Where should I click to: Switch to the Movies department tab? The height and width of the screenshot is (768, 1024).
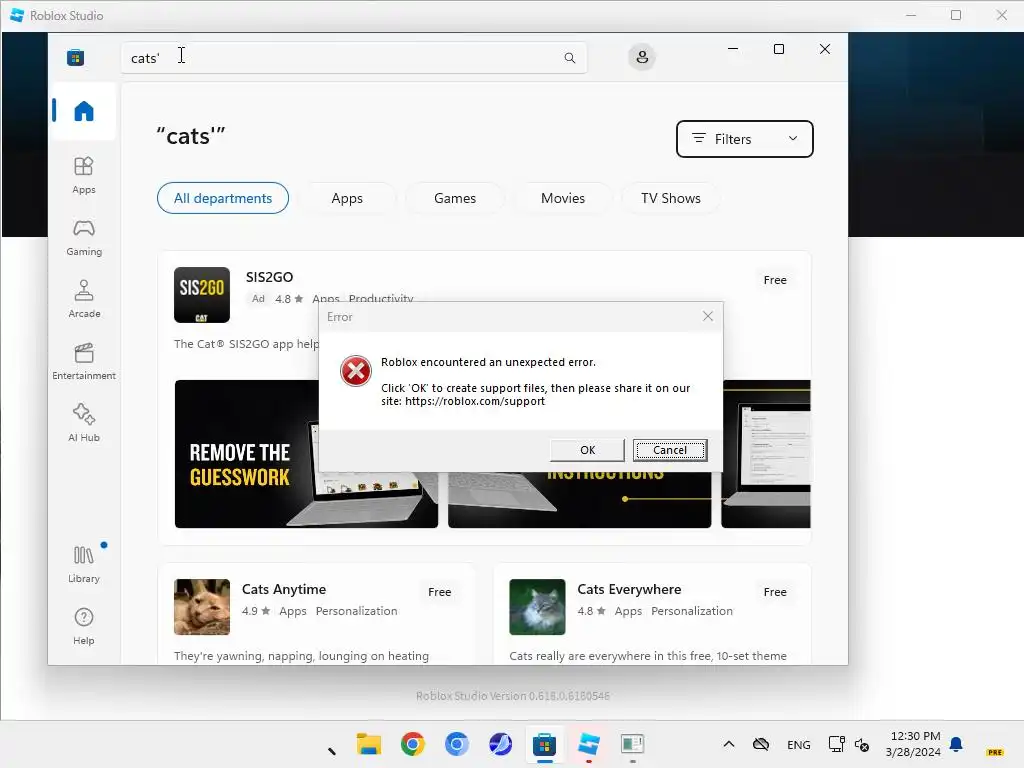click(563, 198)
